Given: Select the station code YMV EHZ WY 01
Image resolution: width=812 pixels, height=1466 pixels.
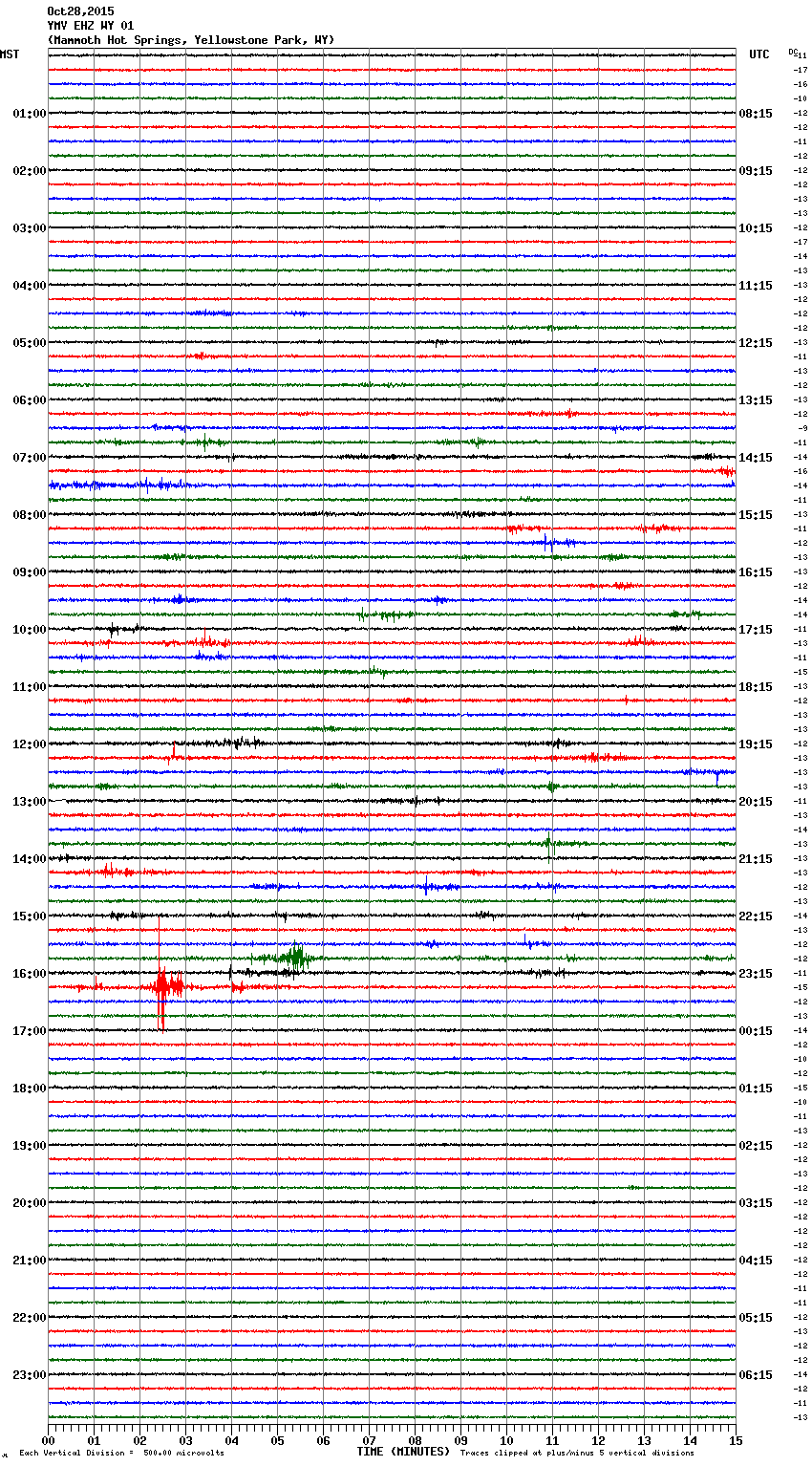Looking at the screenshot, I should (91, 26).
